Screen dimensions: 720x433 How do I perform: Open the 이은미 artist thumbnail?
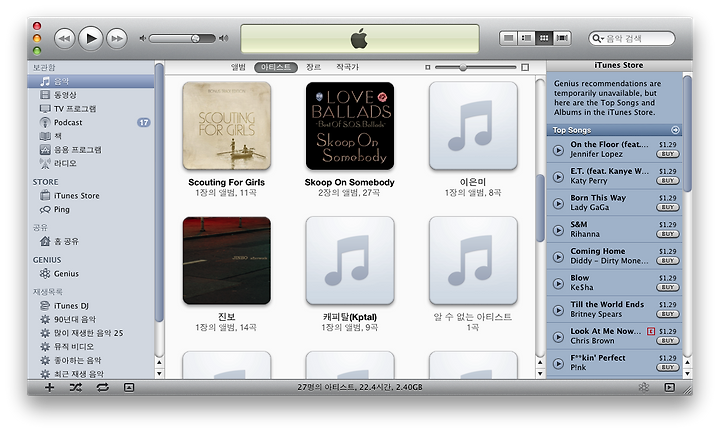pyautogui.click(x=473, y=125)
